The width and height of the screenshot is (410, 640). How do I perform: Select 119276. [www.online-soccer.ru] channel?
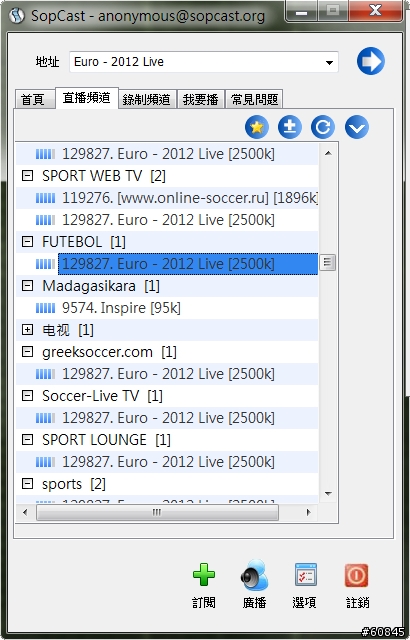click(x=190, y=198)
